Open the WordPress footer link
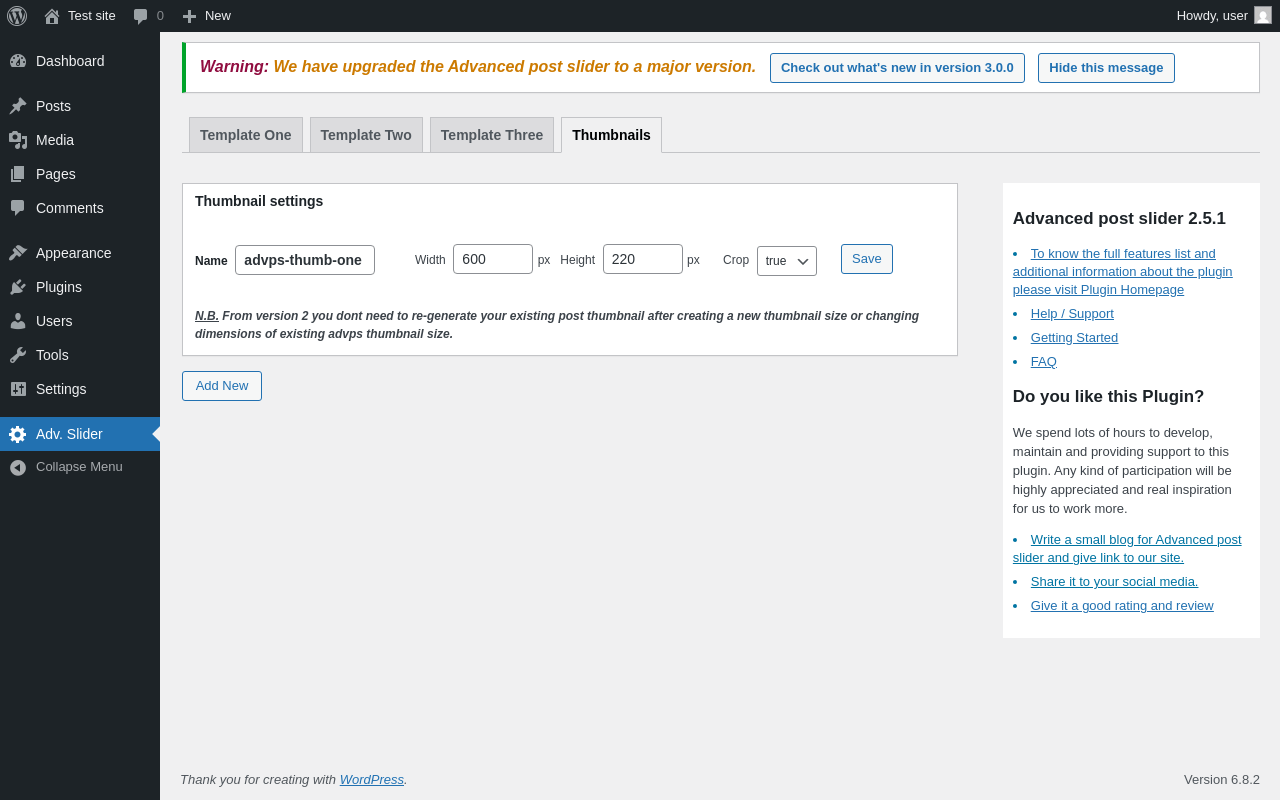1280x800 pixels. [x=372, y=779]
